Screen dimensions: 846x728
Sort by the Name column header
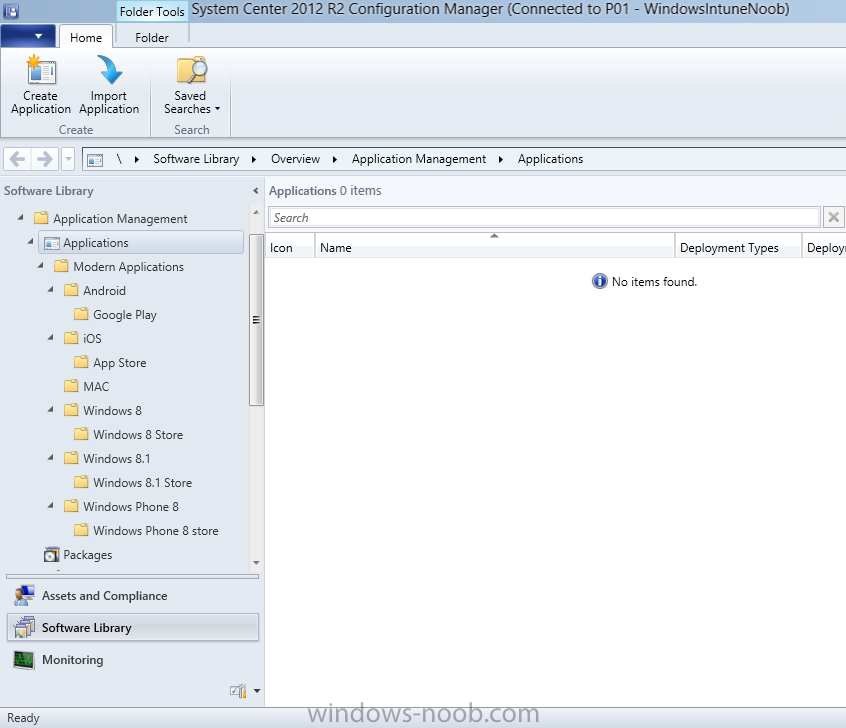[x=494, y=247]
